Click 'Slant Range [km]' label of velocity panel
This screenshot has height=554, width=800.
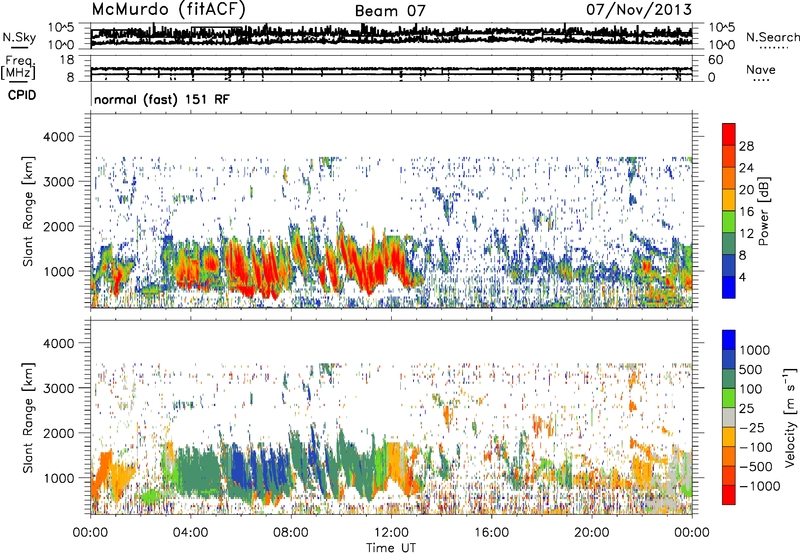tap(28, 417)
